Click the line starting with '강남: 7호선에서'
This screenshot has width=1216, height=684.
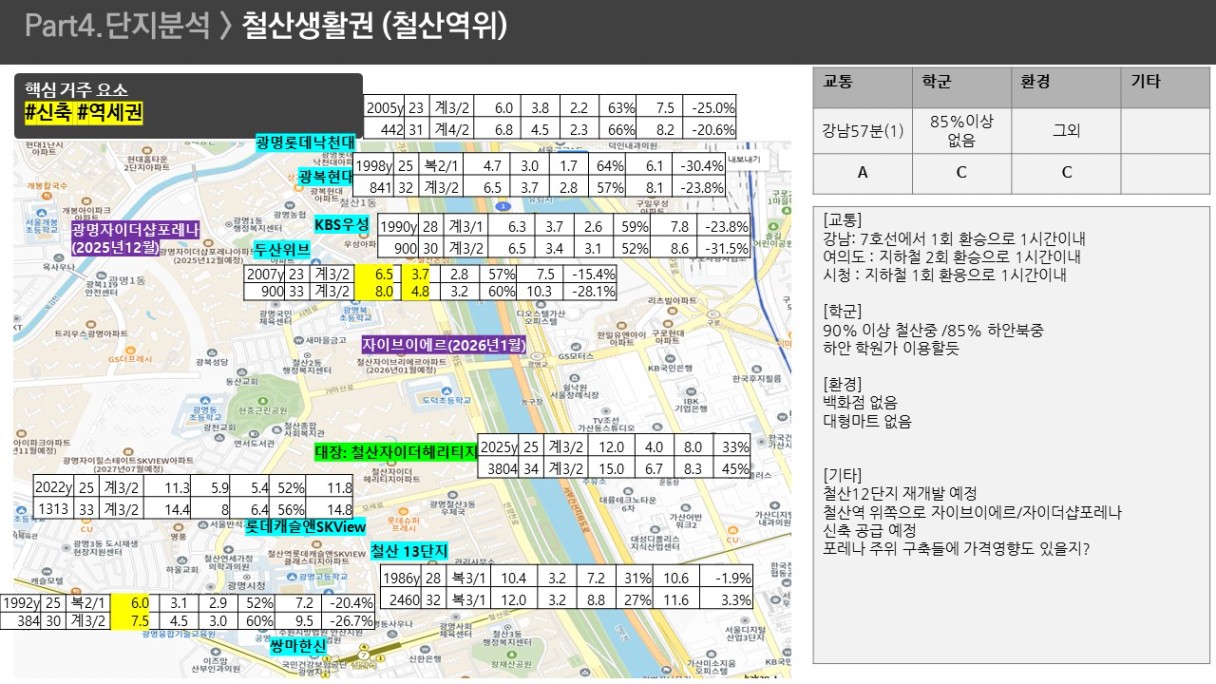pyautogui.click(x=953, y=239)
